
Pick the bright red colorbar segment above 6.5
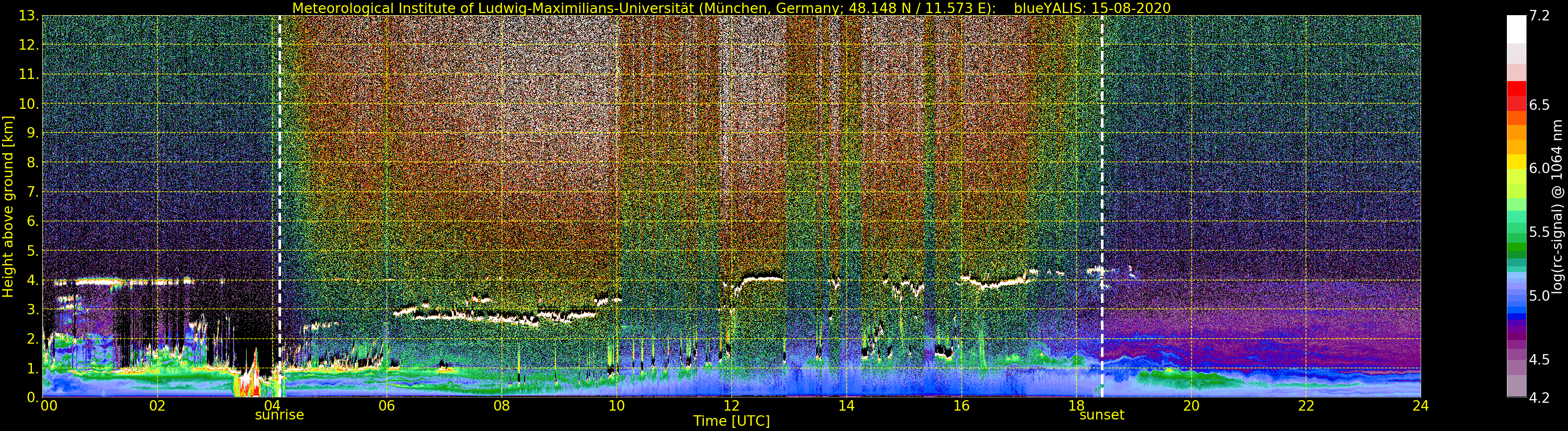point(1516,88)
